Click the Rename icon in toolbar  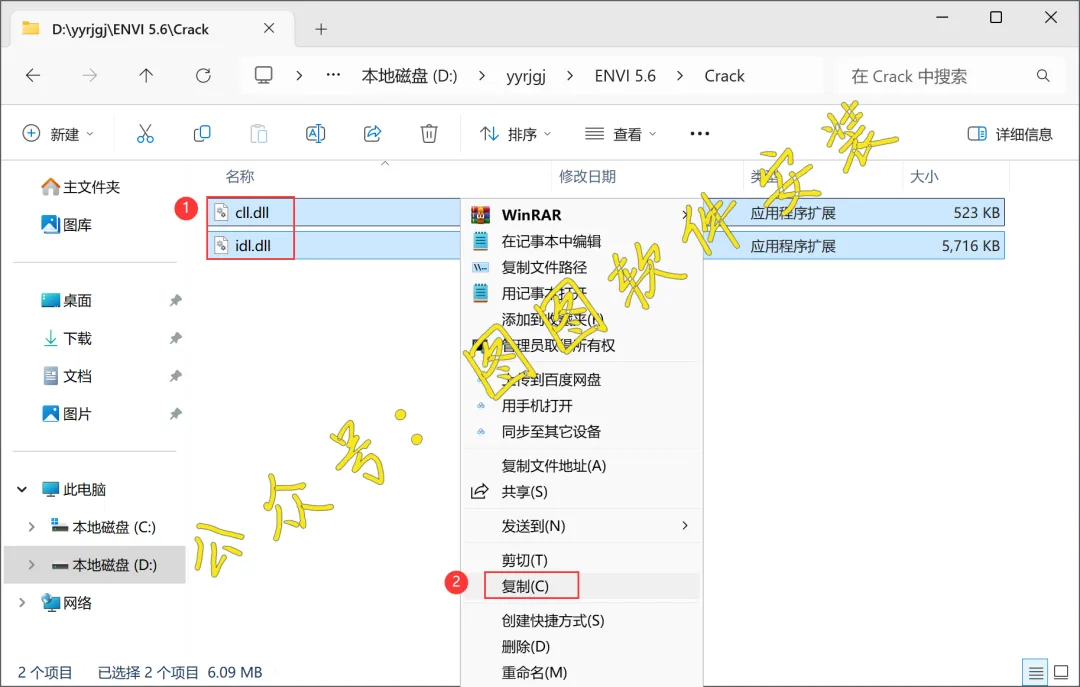[x=315, y=134]
